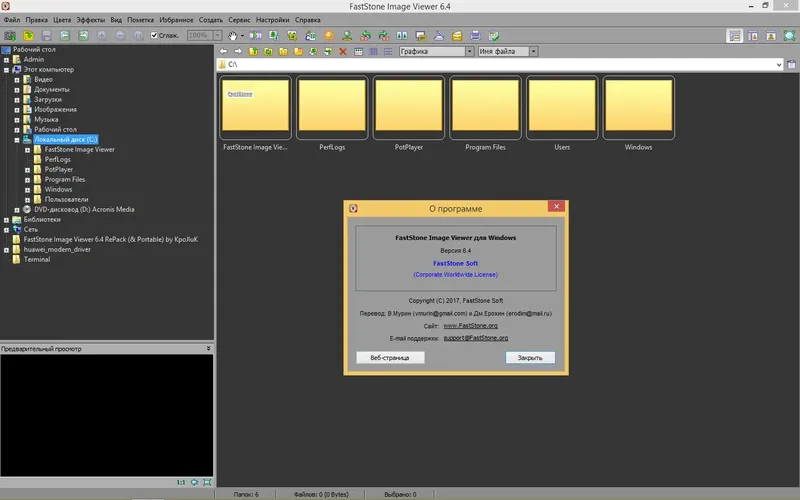
Task: Click the support@FastStone.org email link
Action: point(476,338)
